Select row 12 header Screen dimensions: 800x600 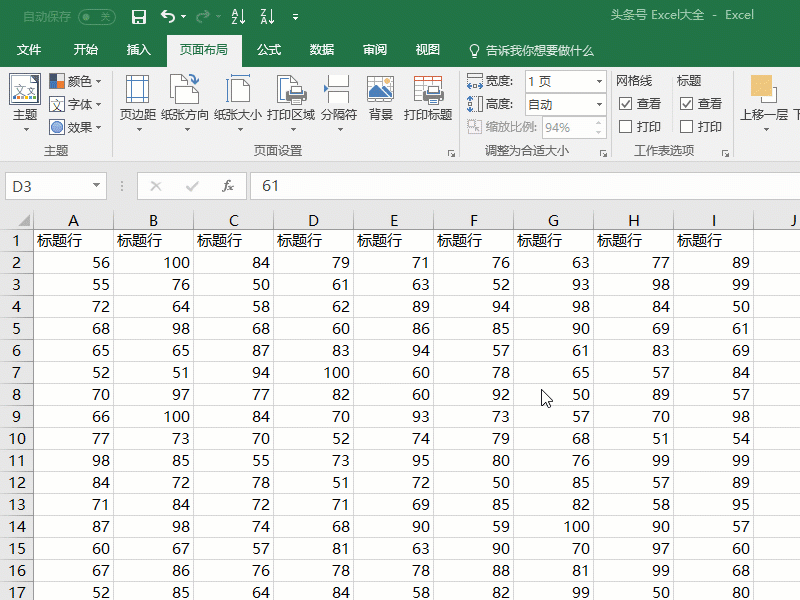pos(17,482)
